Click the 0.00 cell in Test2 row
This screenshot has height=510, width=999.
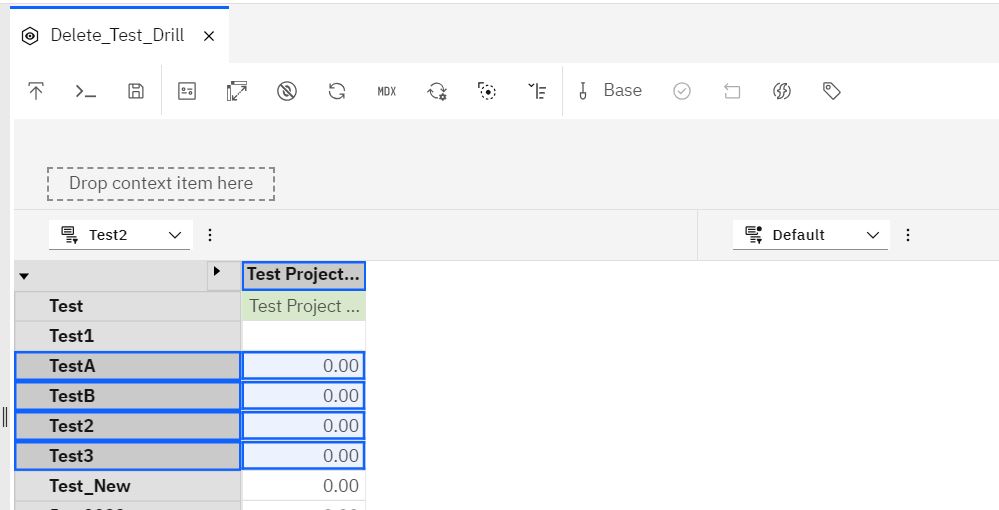[x=303, y=426]
